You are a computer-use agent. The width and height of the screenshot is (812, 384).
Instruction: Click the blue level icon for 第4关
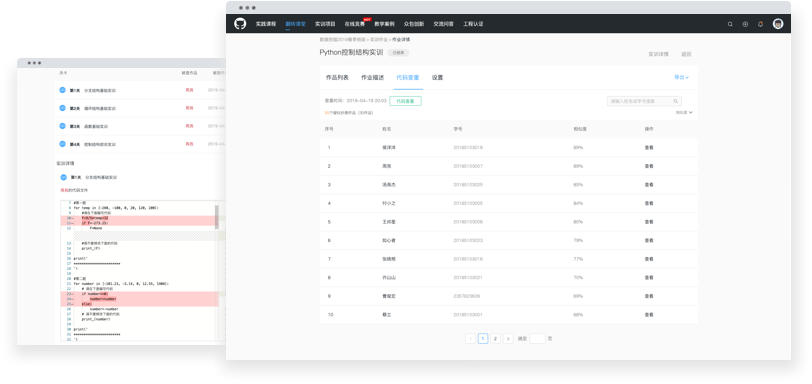click(x=62, y=144)
